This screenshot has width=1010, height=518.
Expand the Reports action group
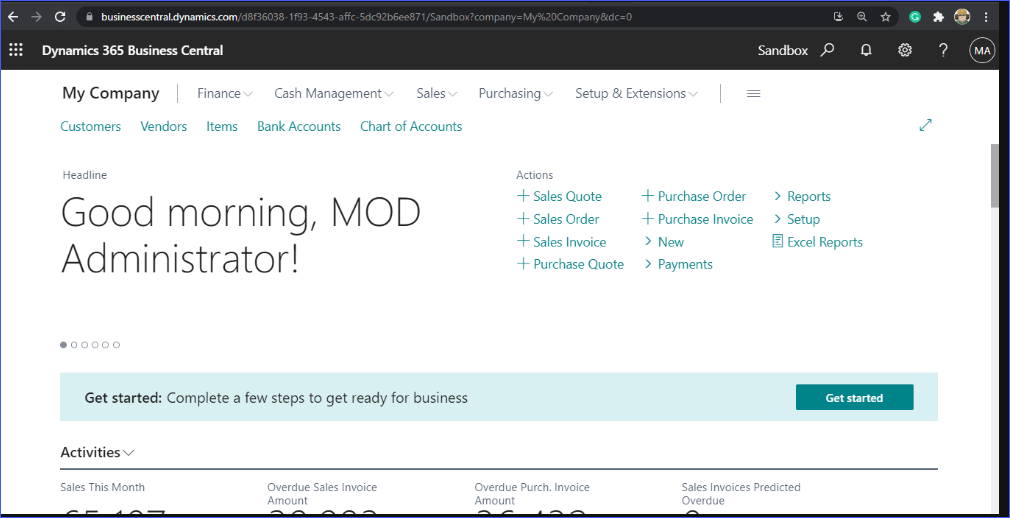802,197
